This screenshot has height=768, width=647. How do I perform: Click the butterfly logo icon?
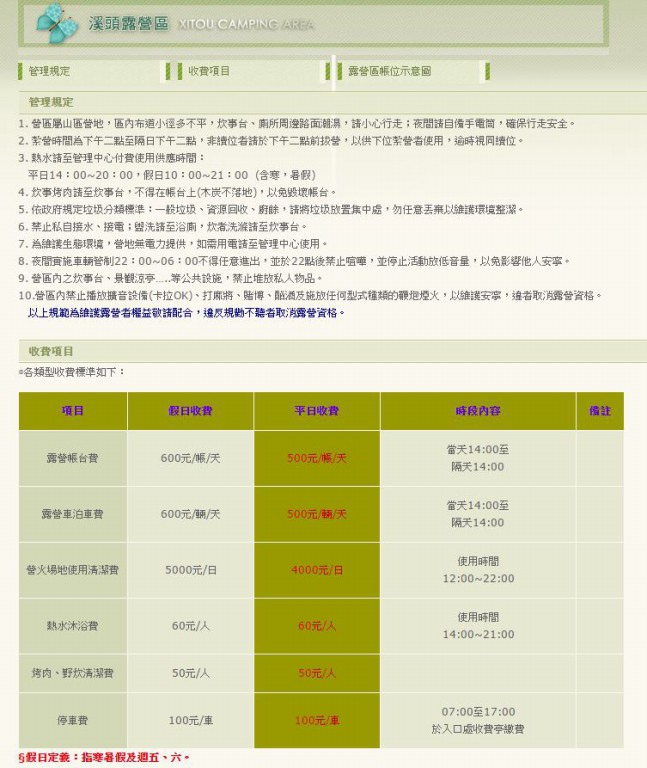(56, 24)
